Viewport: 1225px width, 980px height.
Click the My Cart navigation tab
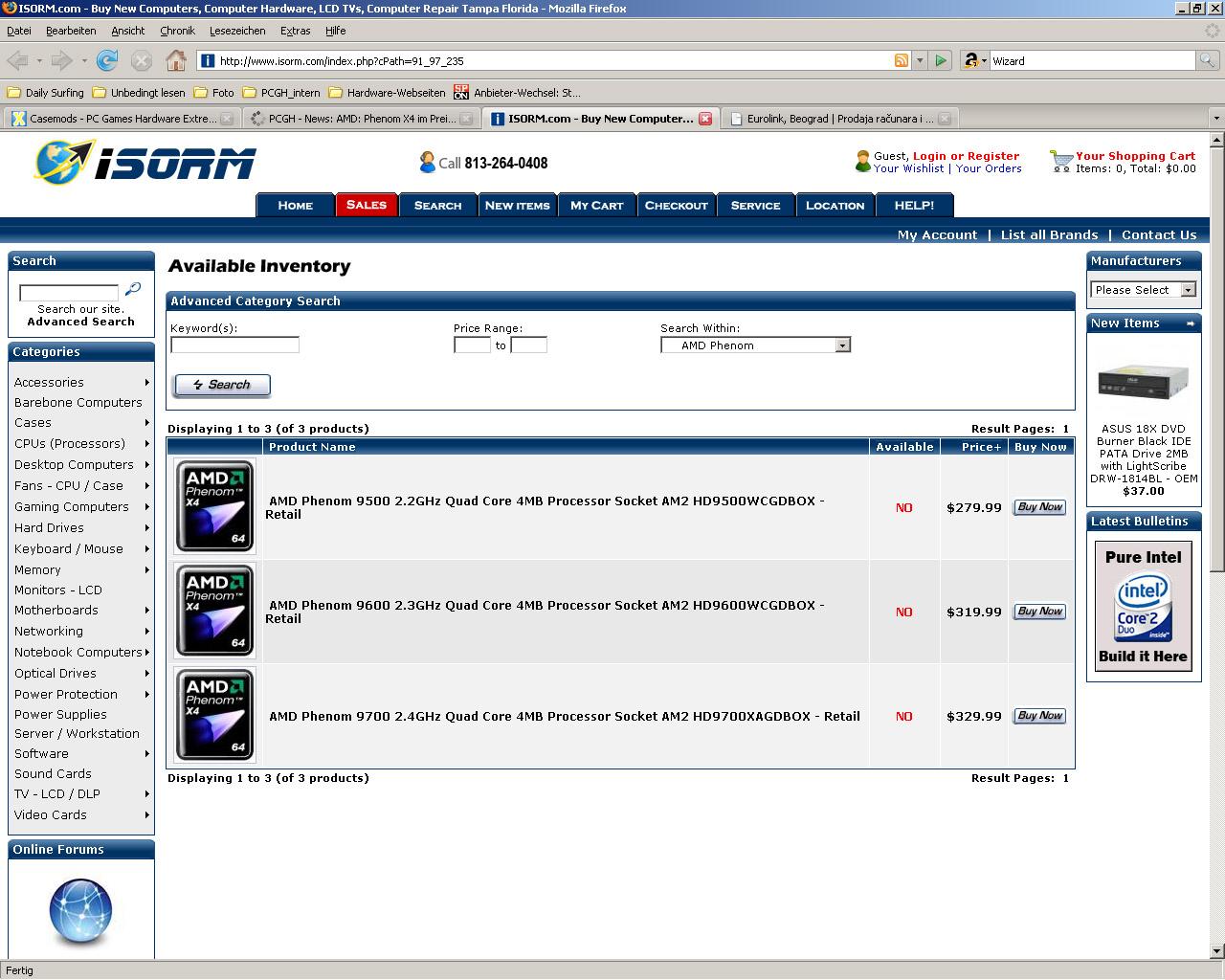pos(597,205)
